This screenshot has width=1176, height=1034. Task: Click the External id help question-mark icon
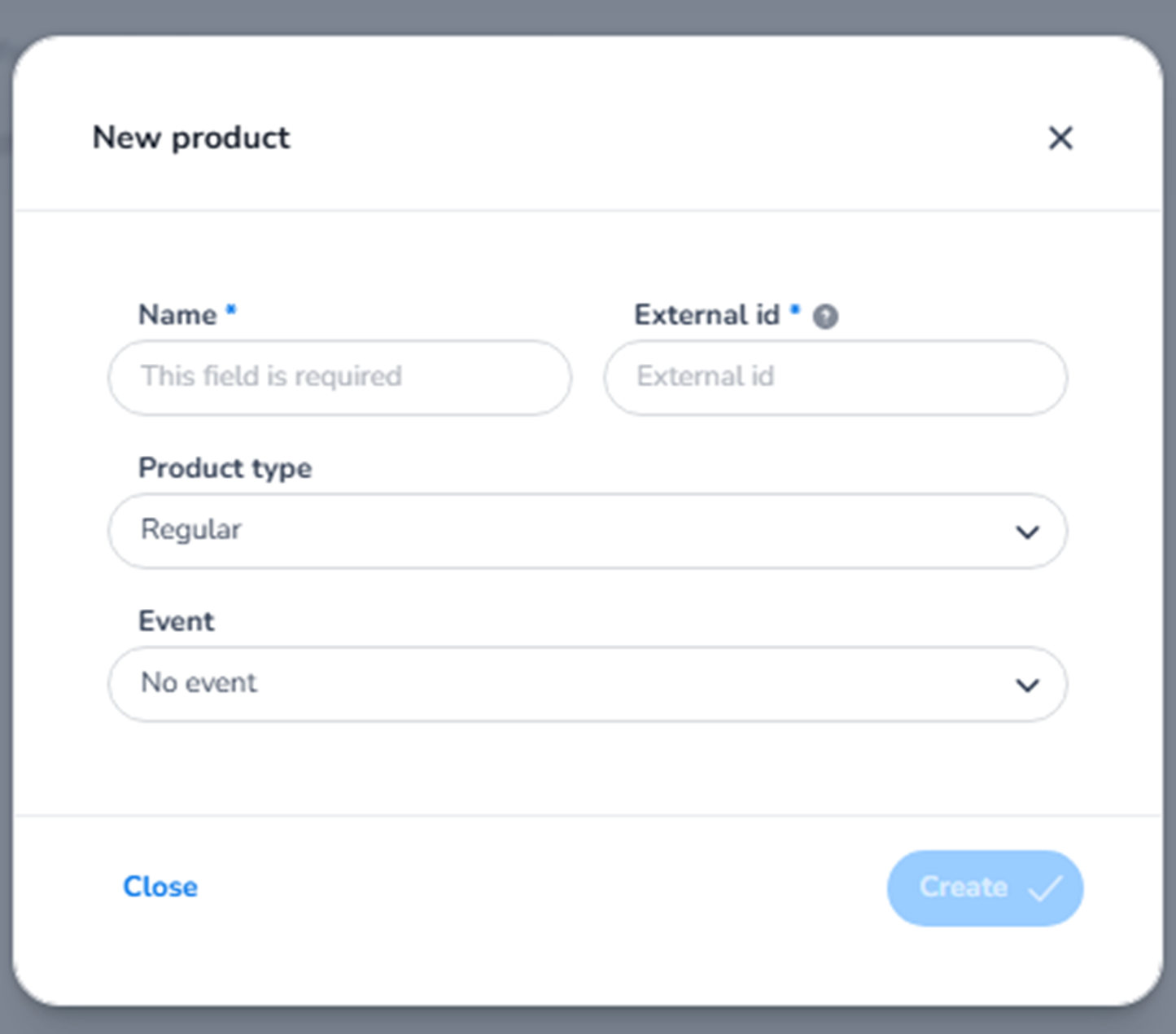point(825,317)
